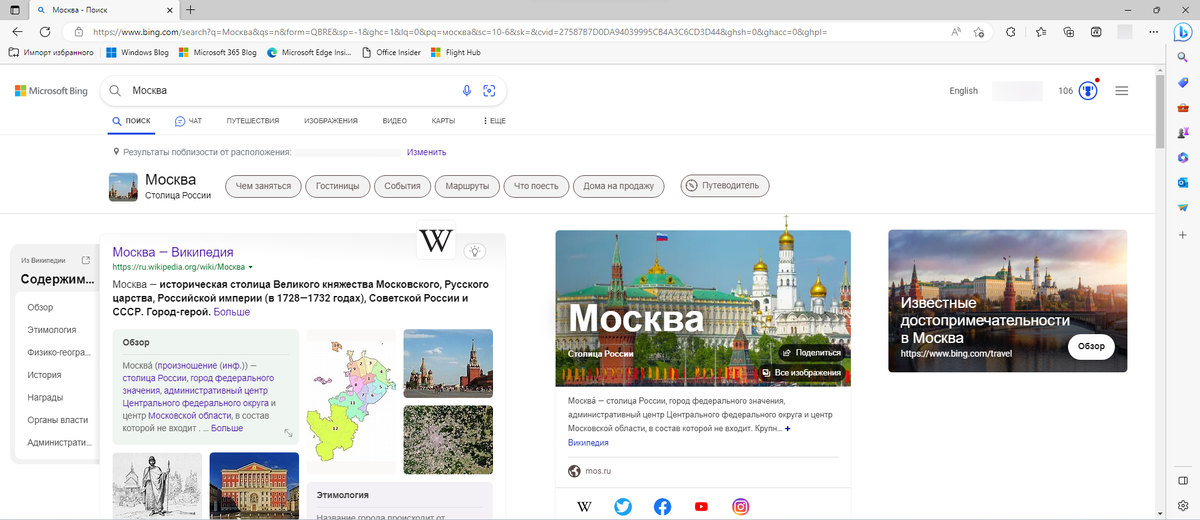Click Все изображения button
Viewport: 1200px width, 520px height.
tap(801, 373)
